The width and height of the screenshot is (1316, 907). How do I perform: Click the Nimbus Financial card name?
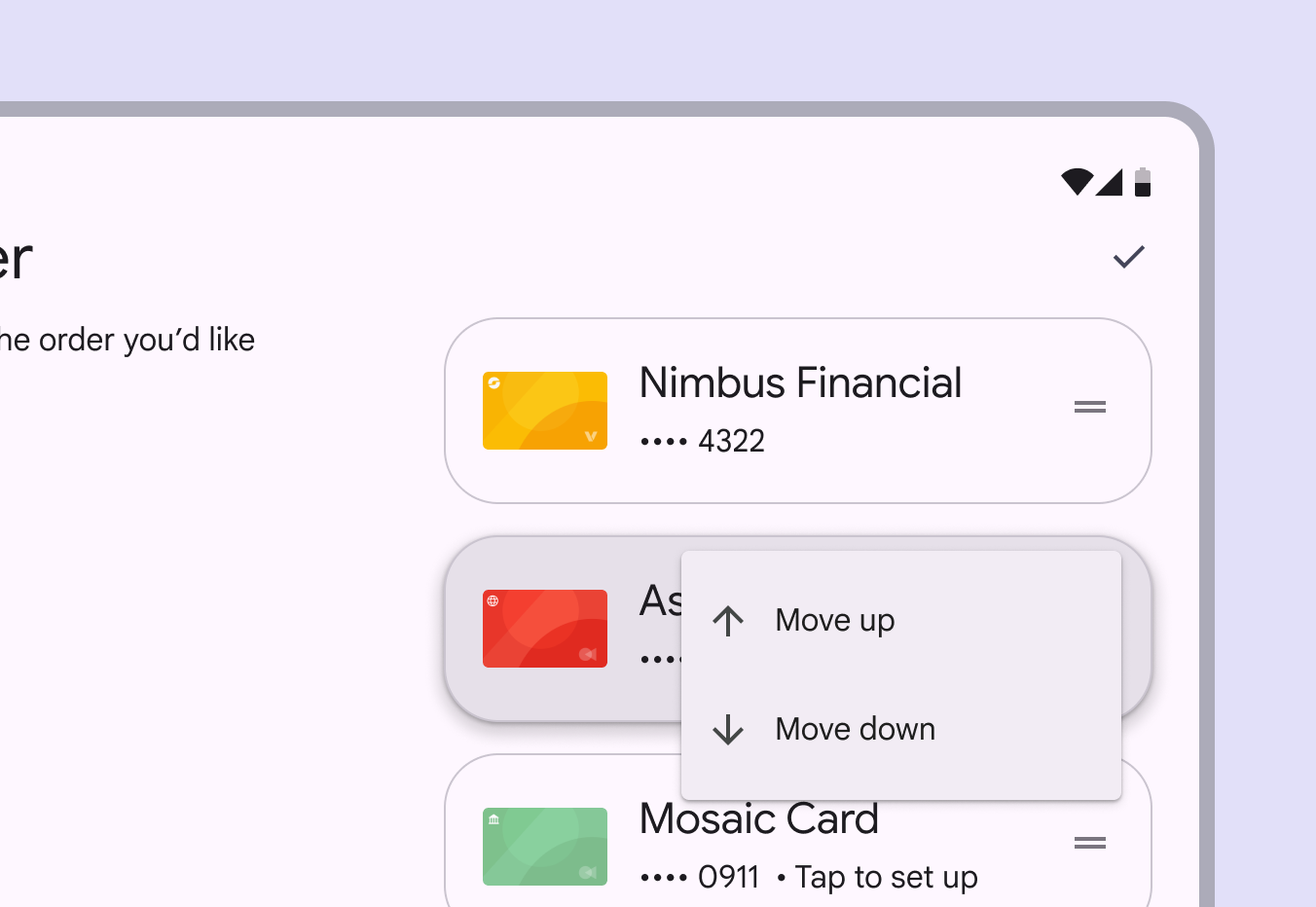pyautogui.click(x=800, y=383)
